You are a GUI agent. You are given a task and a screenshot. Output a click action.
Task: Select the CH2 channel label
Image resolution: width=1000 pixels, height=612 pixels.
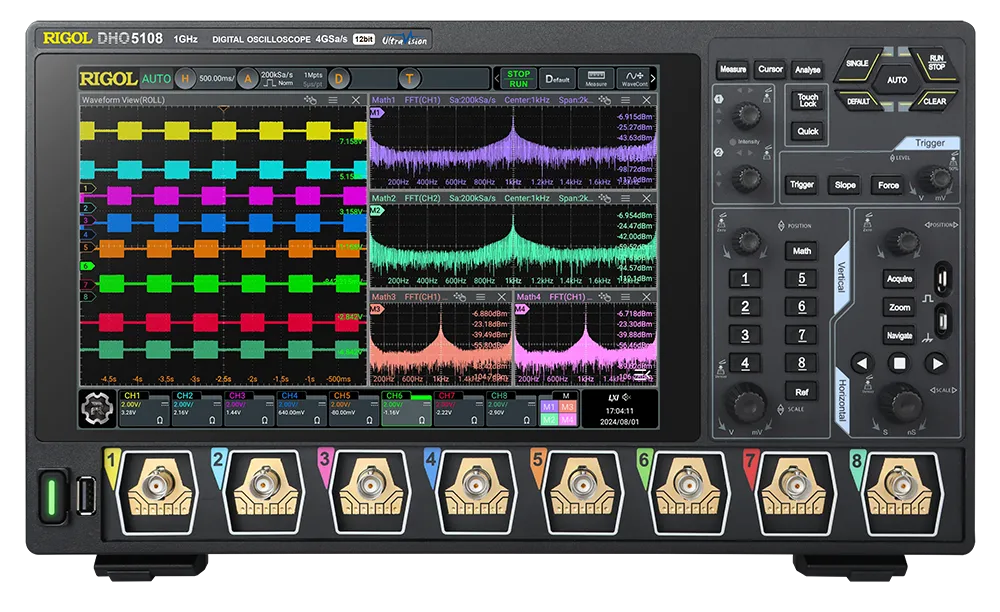coord(185,396)
